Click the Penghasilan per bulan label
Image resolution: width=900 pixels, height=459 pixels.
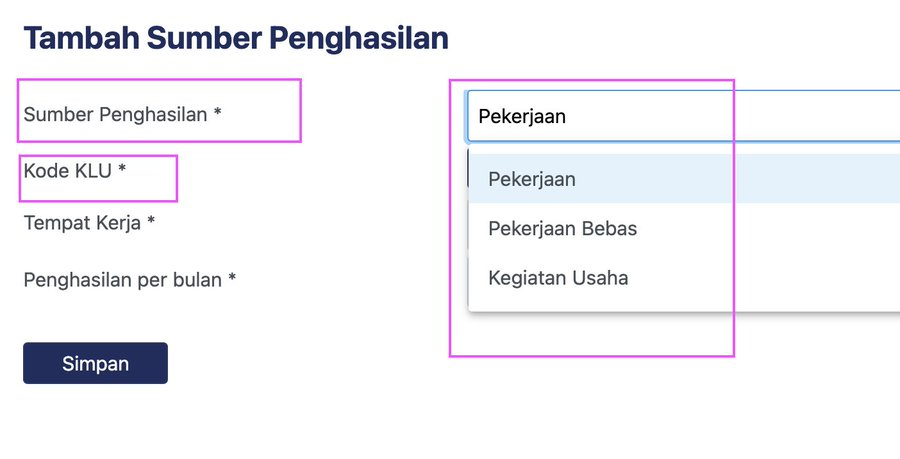122,279
